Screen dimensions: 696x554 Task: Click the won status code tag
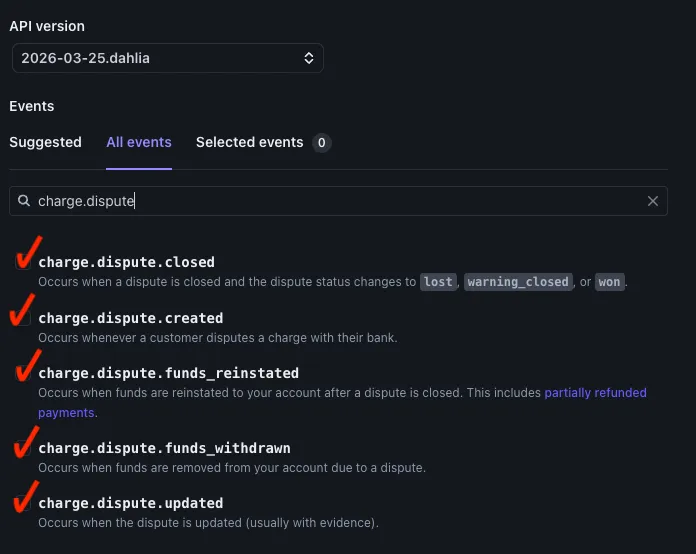pyautogui.click(x=609, y=282)
